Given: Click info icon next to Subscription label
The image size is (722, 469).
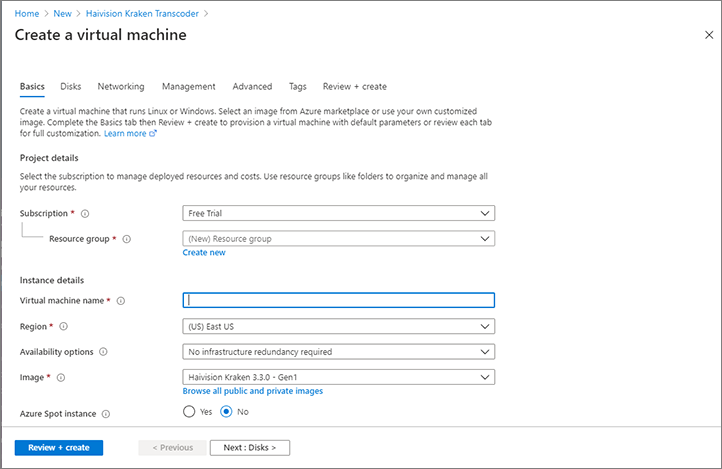Looking at the screenshot, I should click(85, 214).
